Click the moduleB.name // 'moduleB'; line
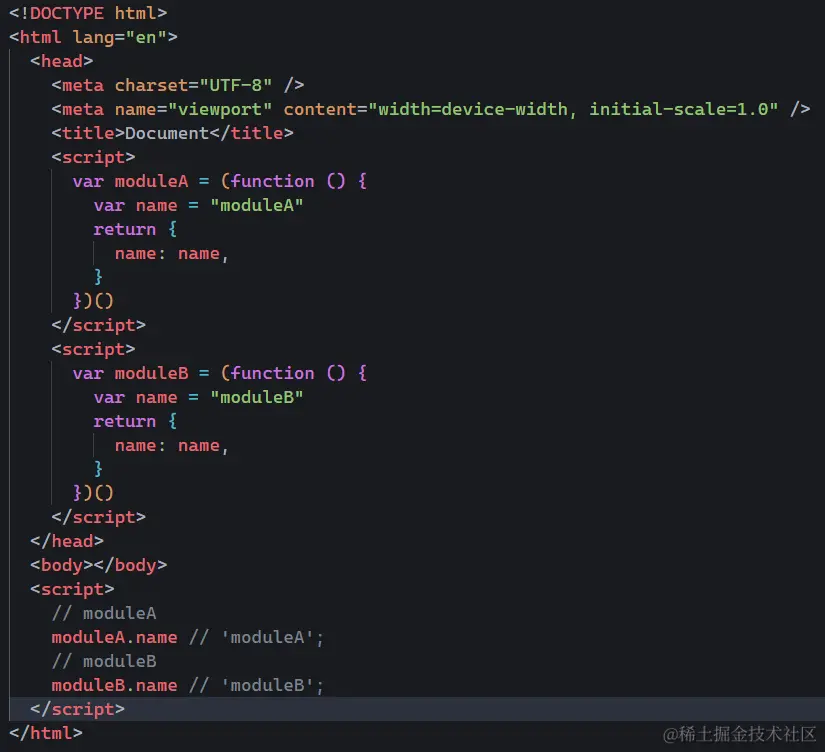Viewport: 825px width, 752px height. coord(188,685)
